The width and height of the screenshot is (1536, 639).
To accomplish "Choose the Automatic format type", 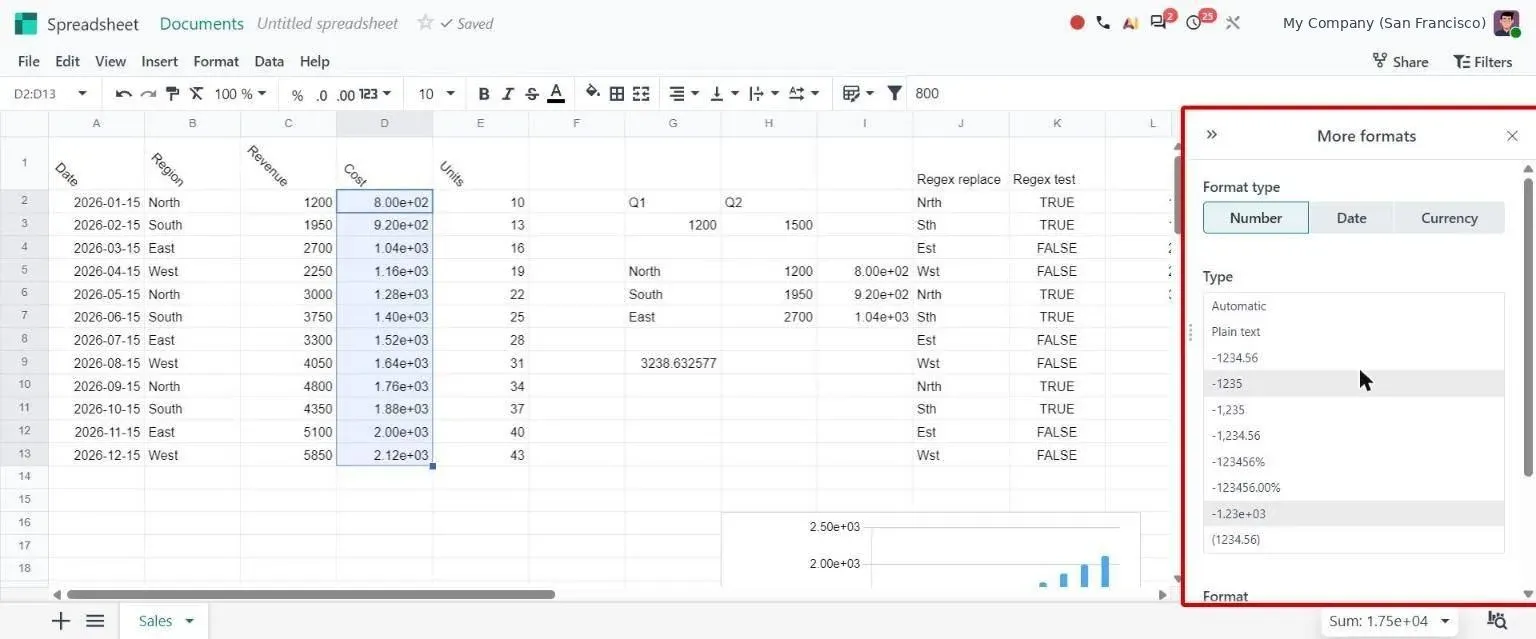I will tap(1354, 306).
